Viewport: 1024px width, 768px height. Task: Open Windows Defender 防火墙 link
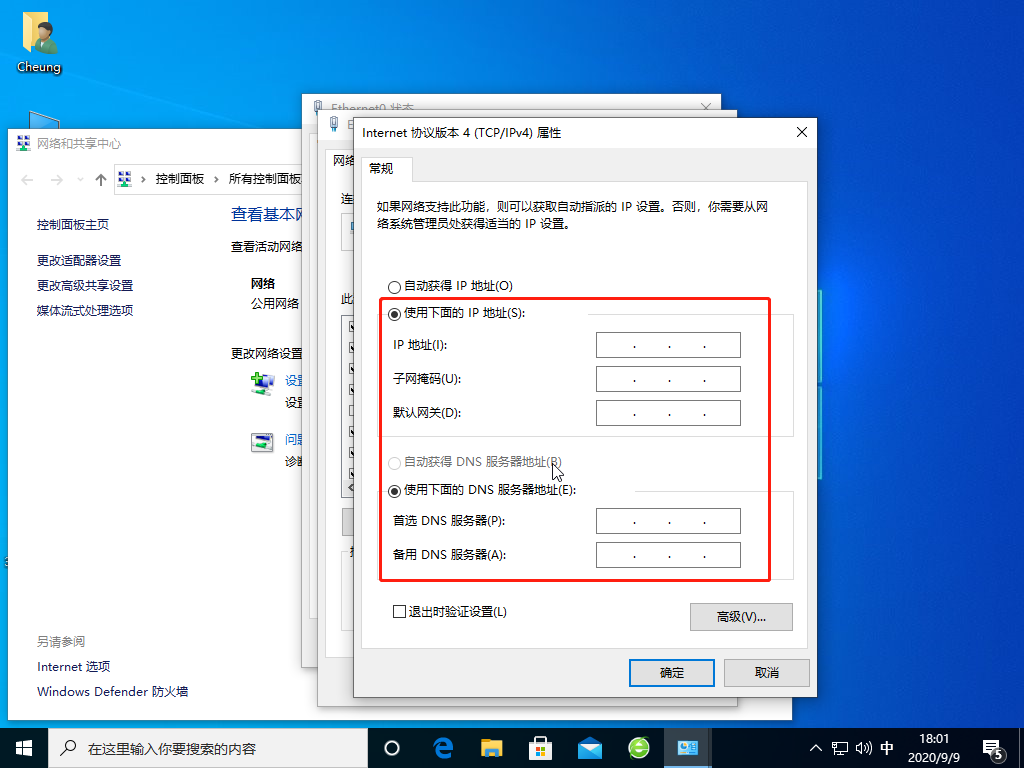pos(112,692)
